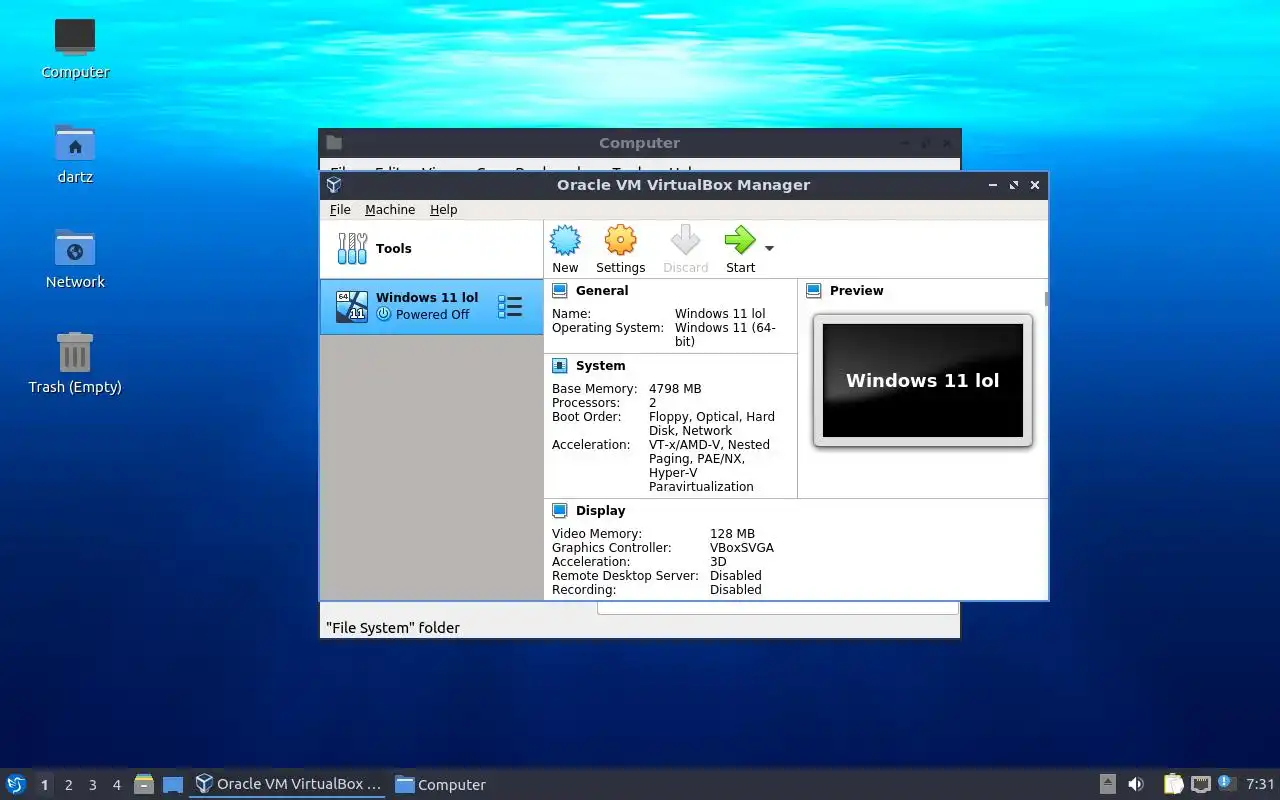Image resolution: width=1280 pixels, height=800 pixels.
Task: Open the update notification tray icon
Action: tap(1227, 784)
